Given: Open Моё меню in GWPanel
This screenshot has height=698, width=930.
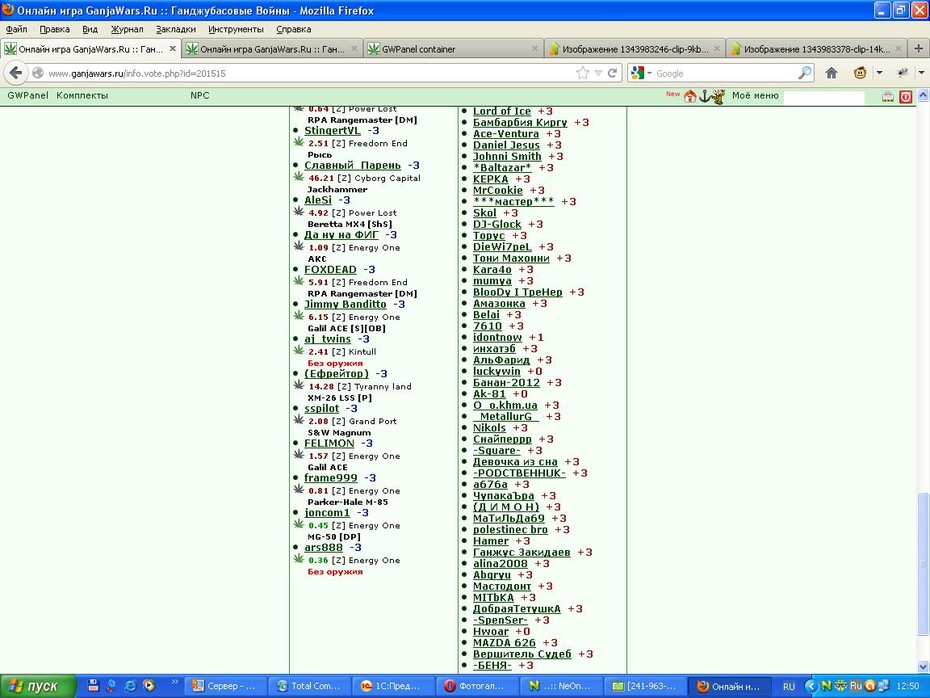Looking at the screenshot, I should (x=754, y=95).
